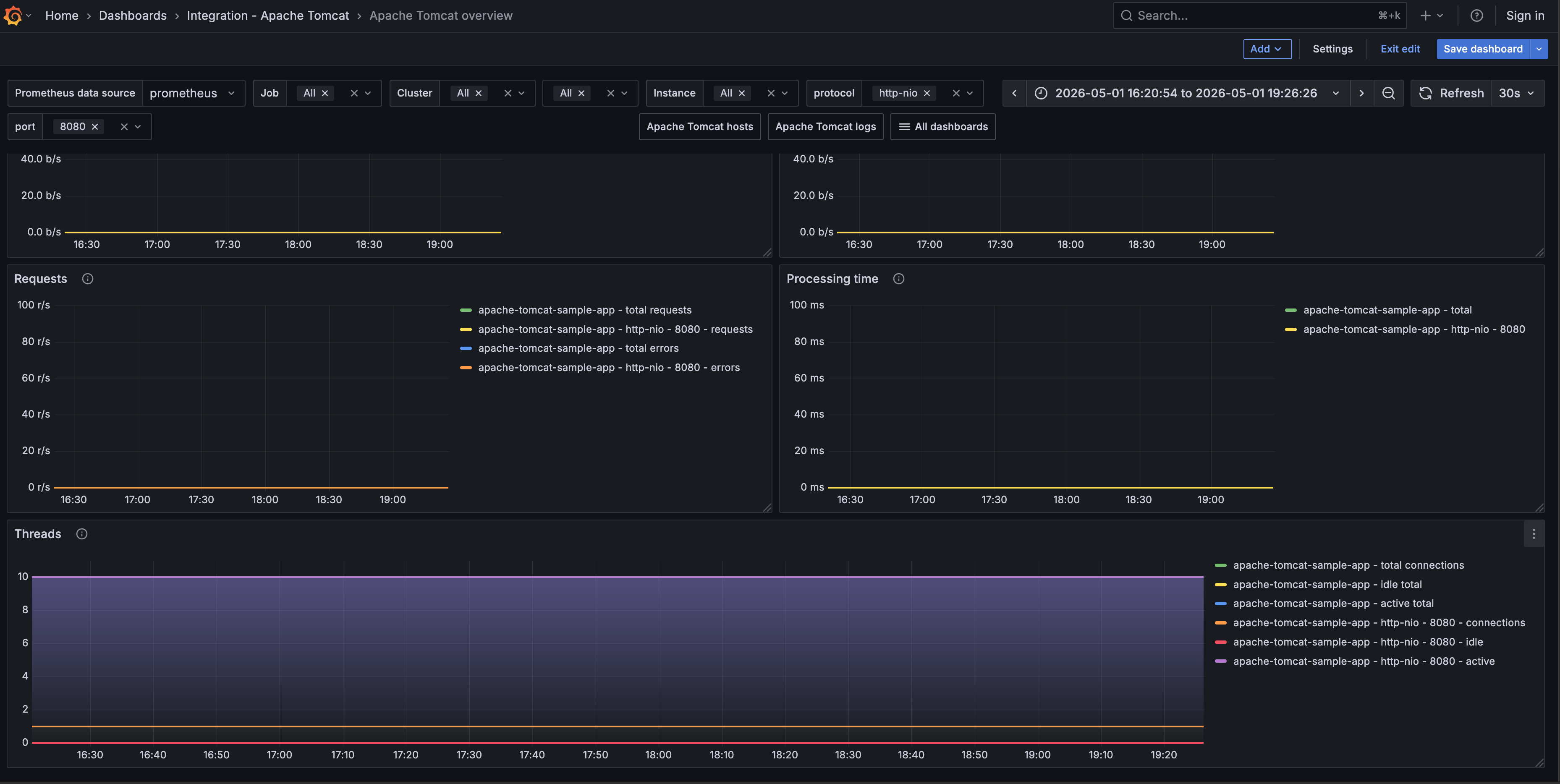1560x784 pixels.
Task: Clear the port filter selection
Action: pyautogui.click(x=123, y=126)
